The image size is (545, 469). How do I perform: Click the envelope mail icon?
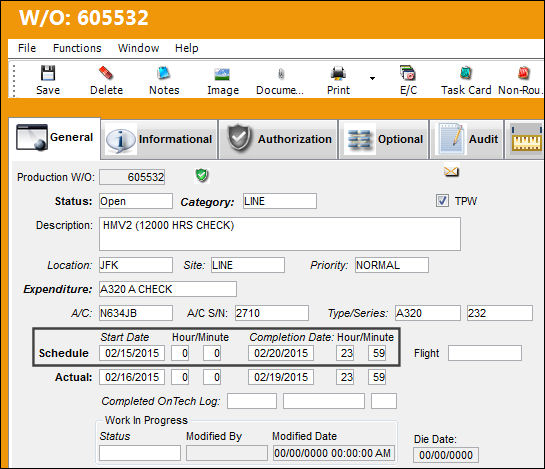[x=451, y=171]
